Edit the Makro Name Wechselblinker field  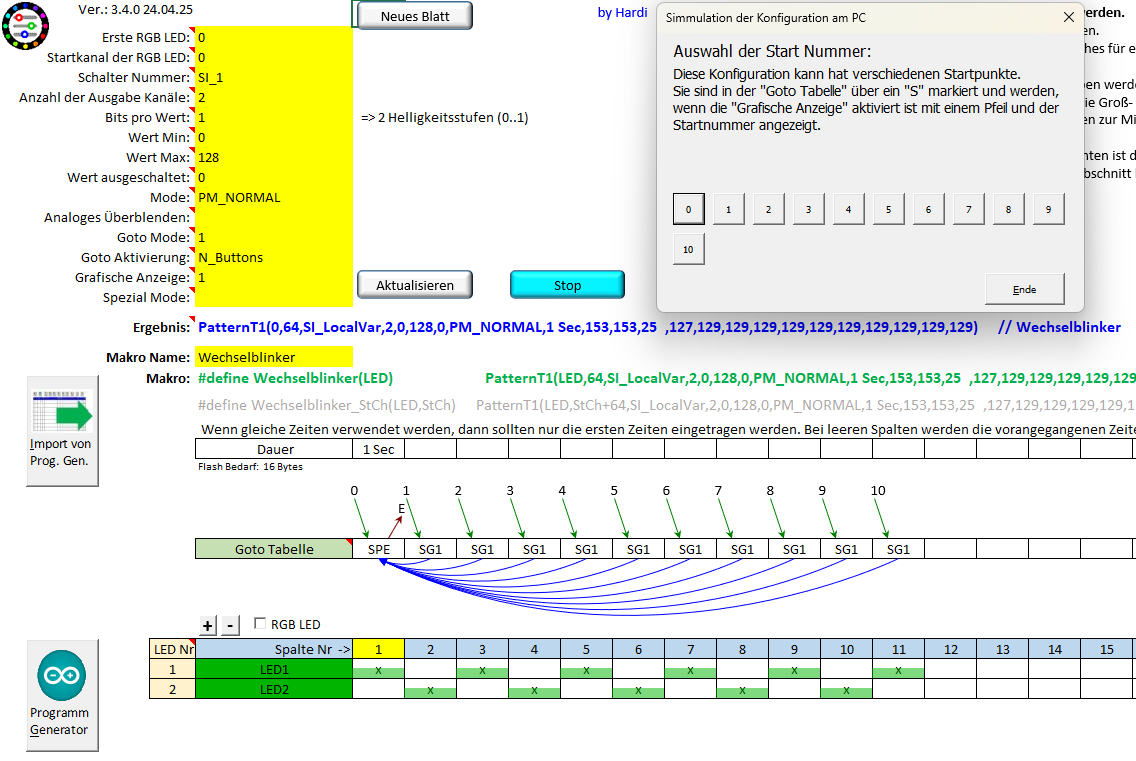(x=274, y=357)
